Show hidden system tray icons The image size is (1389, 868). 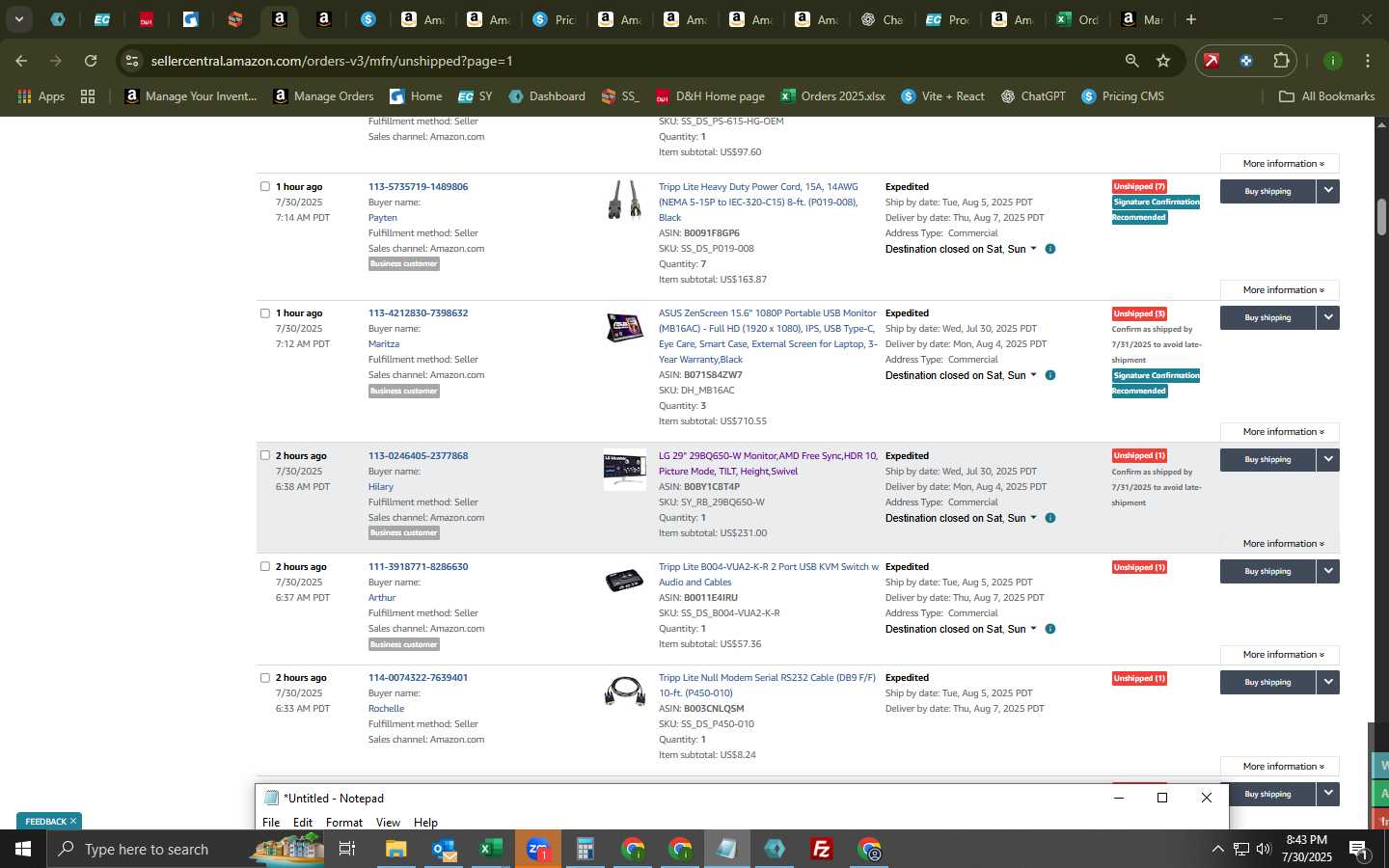coord(1217,849)
